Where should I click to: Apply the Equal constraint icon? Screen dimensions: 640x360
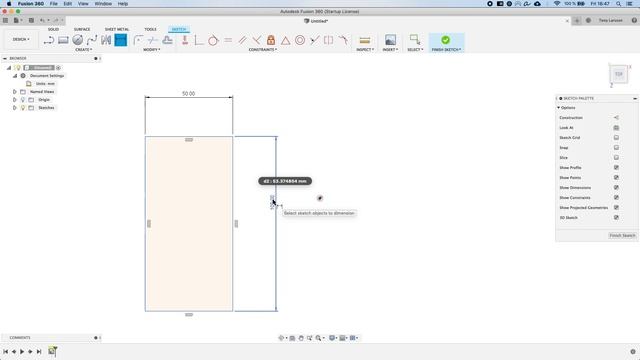pyautogui.click(x=228, y=40)
